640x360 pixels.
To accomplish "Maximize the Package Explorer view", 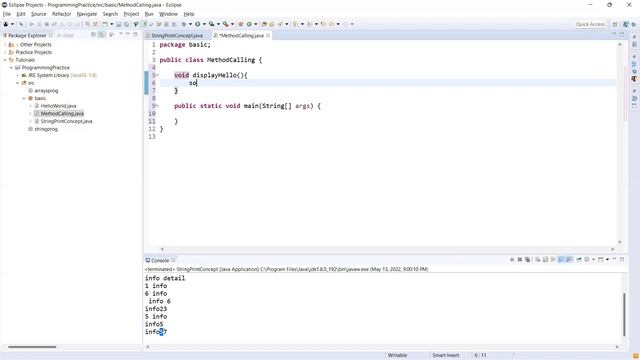I will (136, 35).
